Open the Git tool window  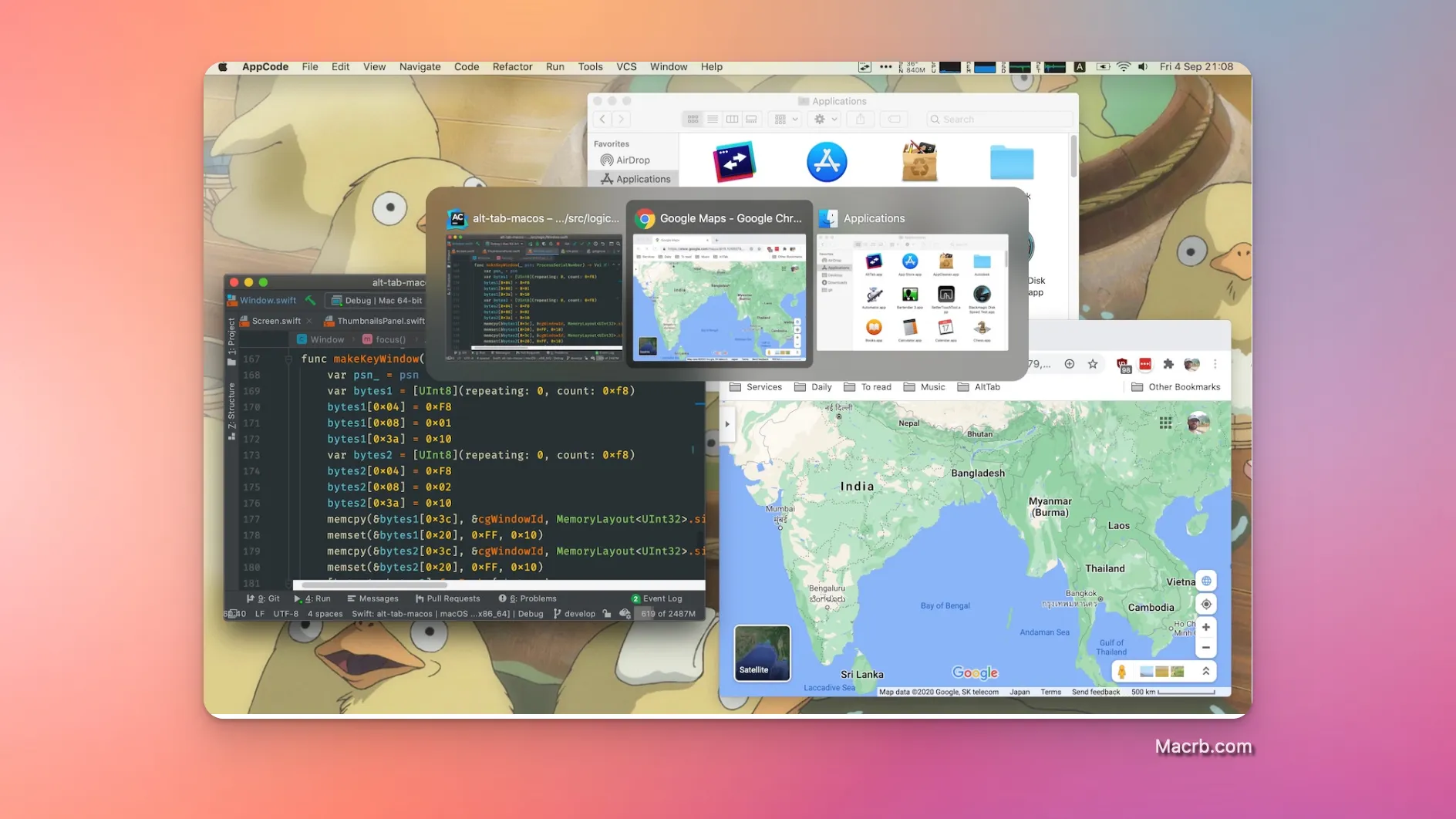click(x=263, y=598)
